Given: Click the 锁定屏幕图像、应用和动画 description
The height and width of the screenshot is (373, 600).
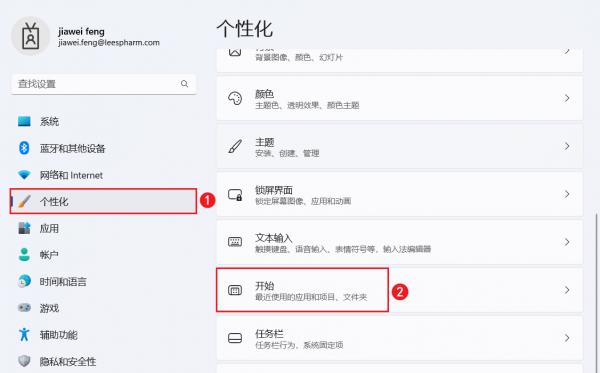Looking at the screenshot, I should [303, 201].
